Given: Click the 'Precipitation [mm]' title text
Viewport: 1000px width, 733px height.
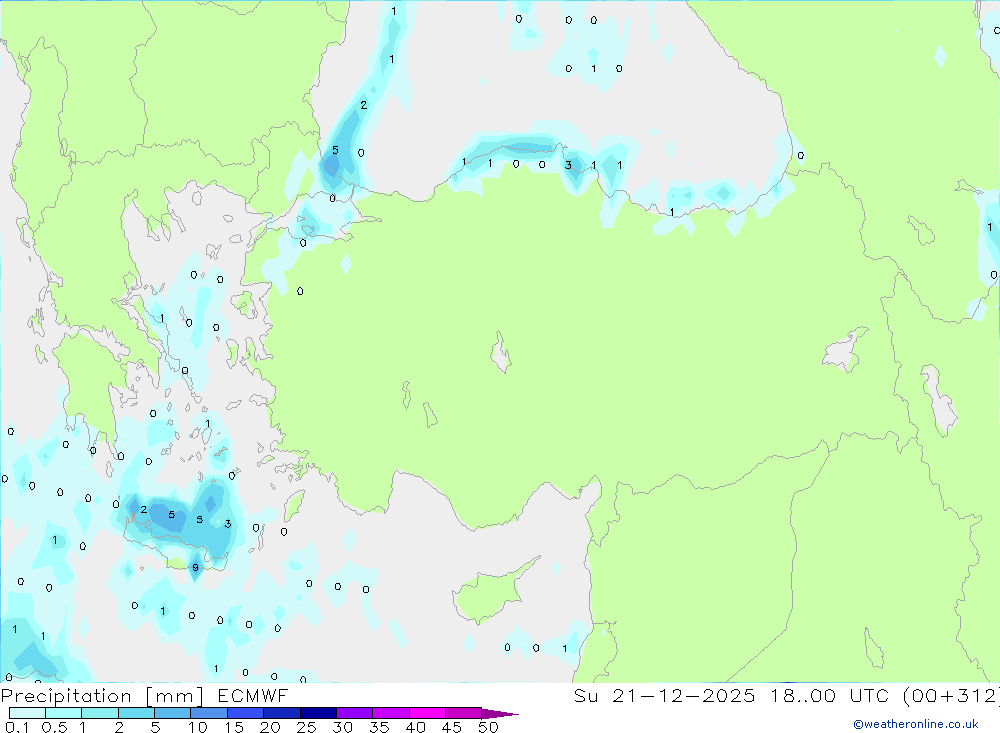Looking at the screenshot, I should pos(102,696).
